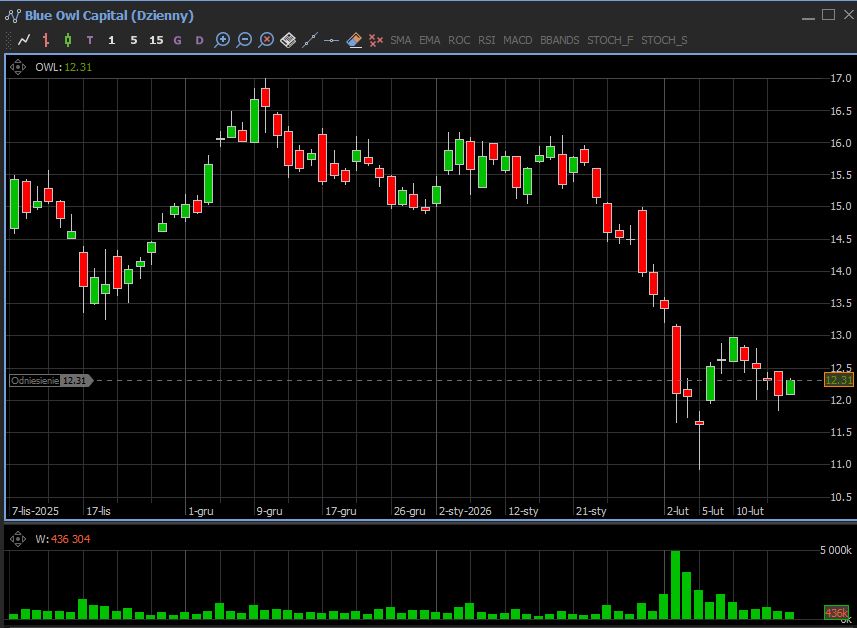The image size is (857, 628).
Task: Toggle the BBANDS indicator
Action: click(x=559, y=40)
